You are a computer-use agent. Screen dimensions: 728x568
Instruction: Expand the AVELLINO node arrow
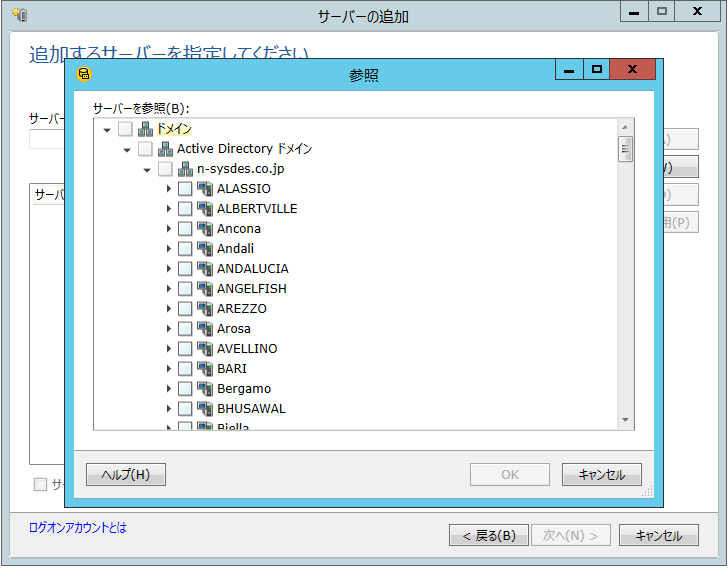(x=168, y=349)
